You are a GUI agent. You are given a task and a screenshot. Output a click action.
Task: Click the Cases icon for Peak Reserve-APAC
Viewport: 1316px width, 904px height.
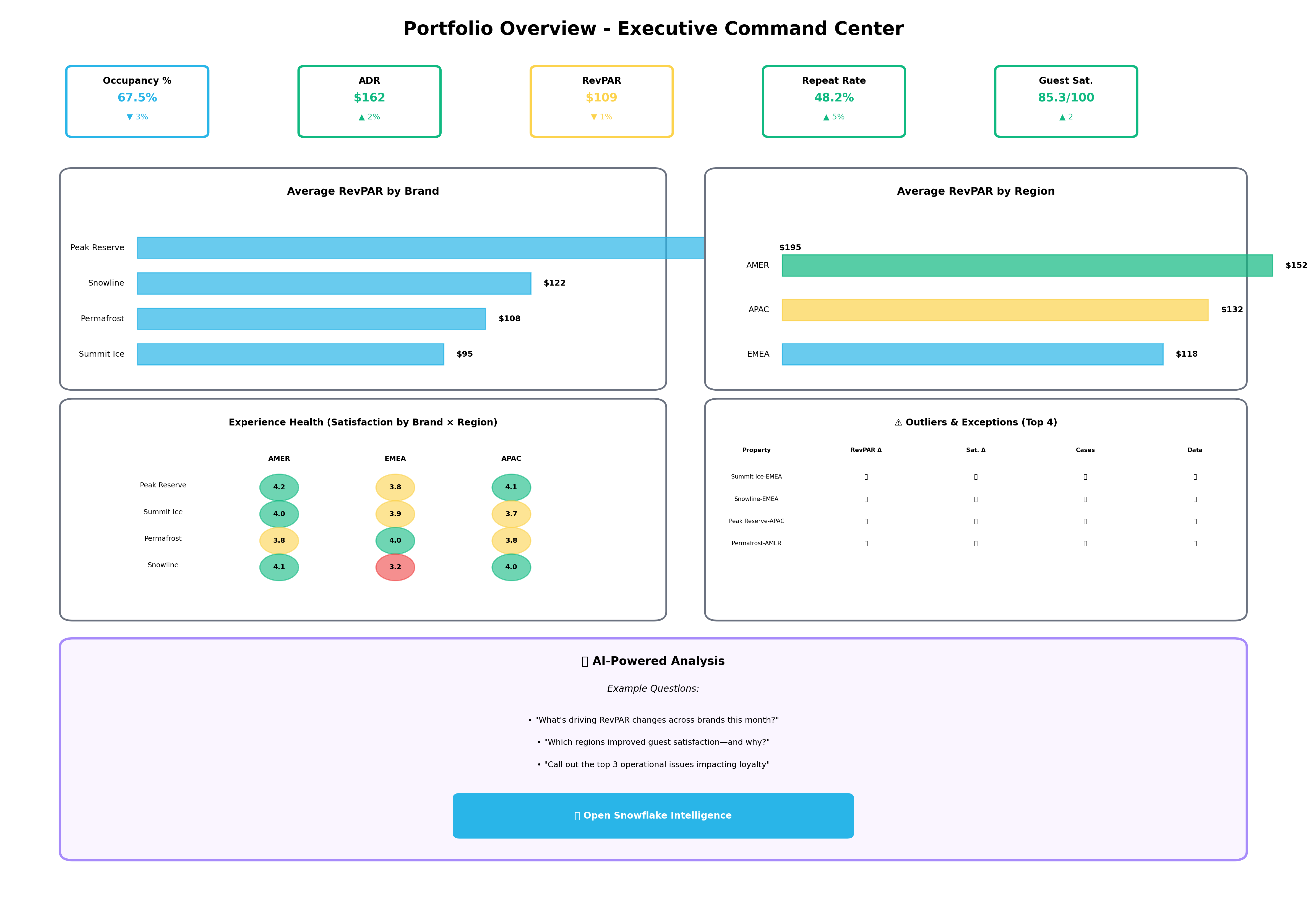click(1085, 521)
